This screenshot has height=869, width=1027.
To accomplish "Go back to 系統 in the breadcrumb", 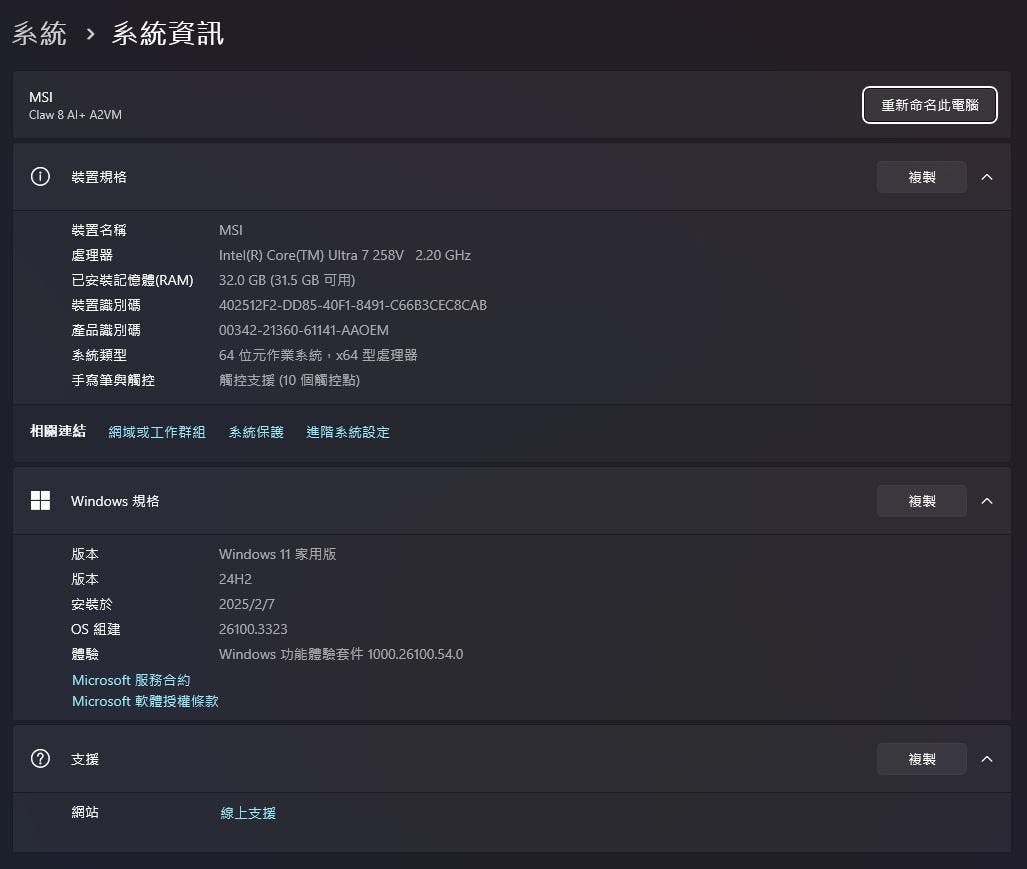I will tap(39, 33).
